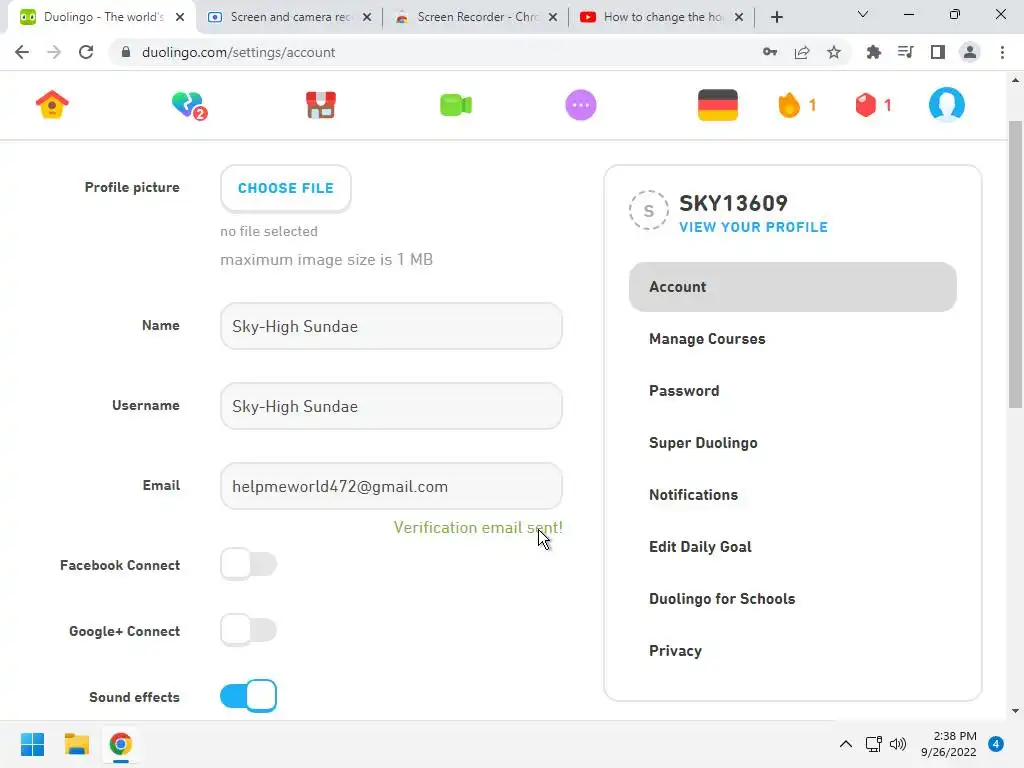Select Account in the settings menu
The height and width of the screenshot is (768, 1024).
[x=793, y=287]
